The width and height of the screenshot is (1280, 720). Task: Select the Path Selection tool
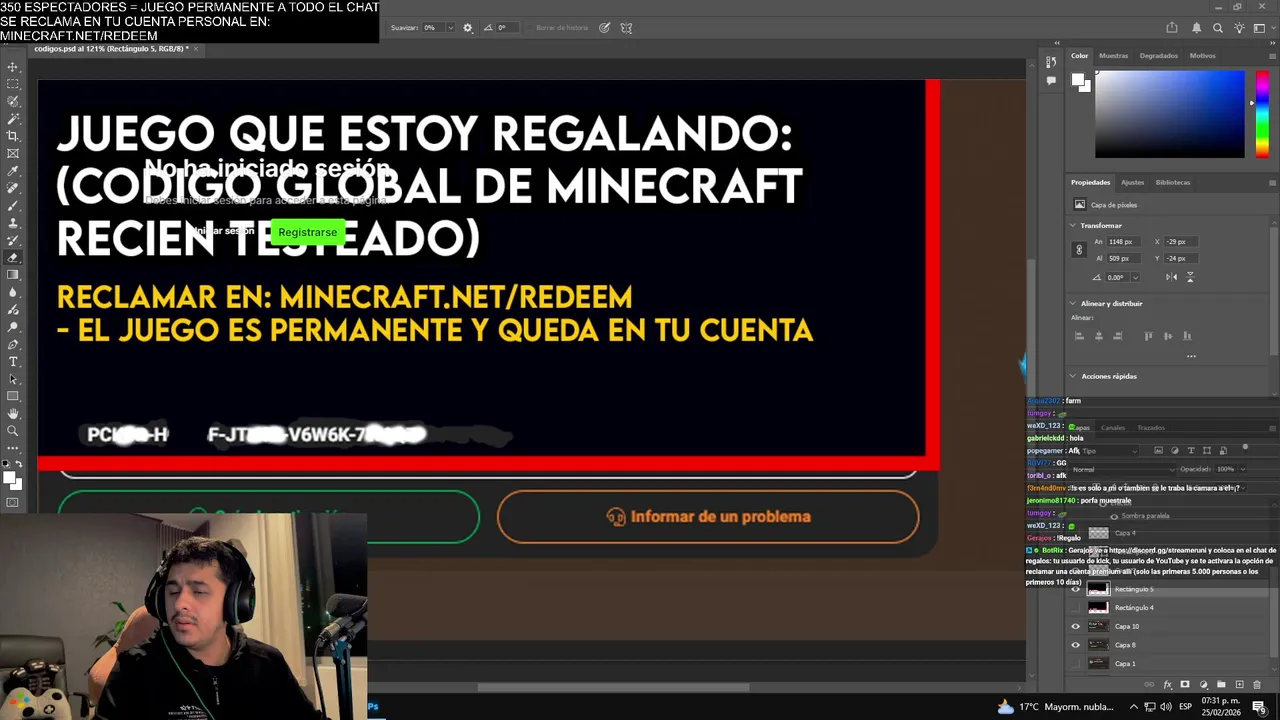click(13, 379)
